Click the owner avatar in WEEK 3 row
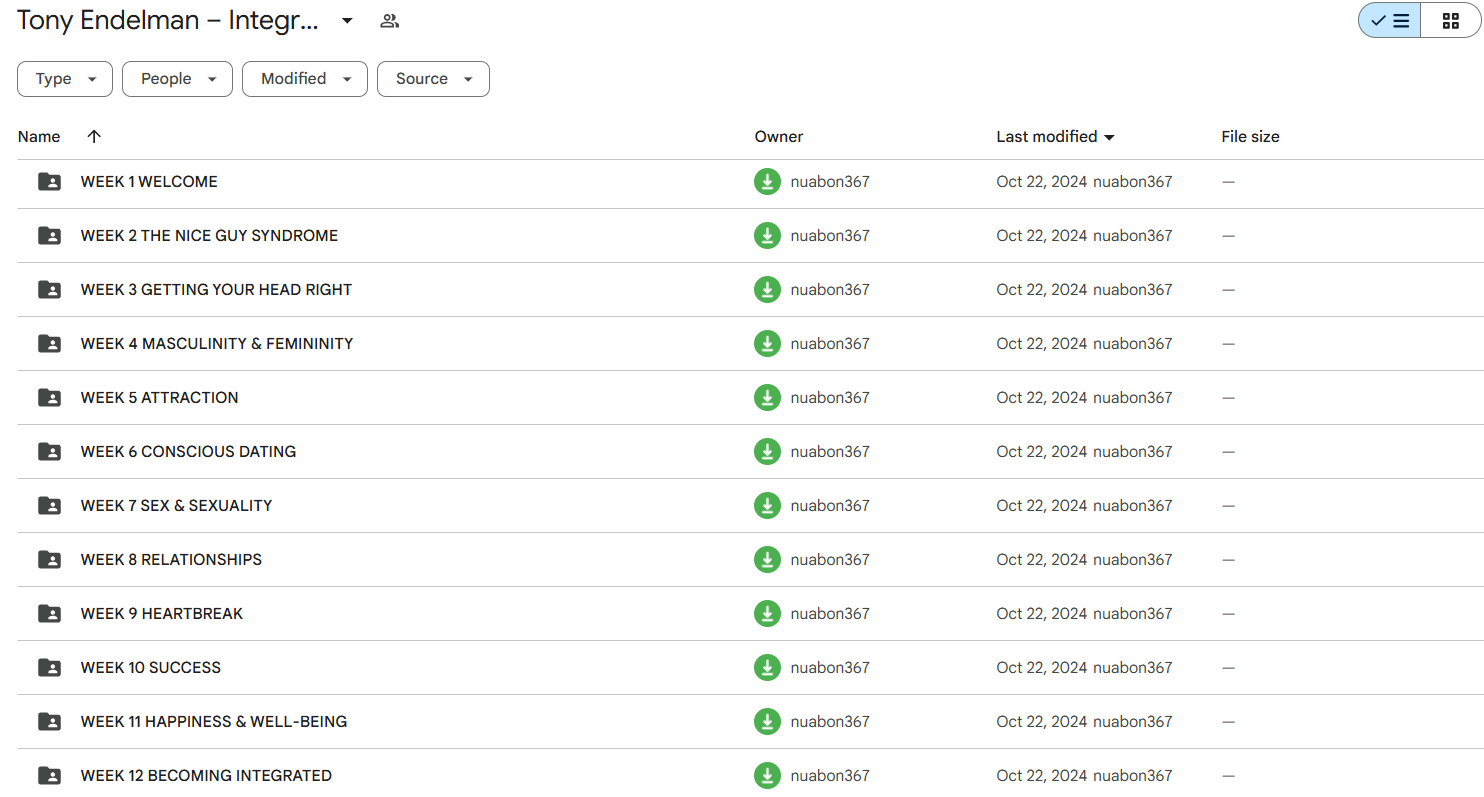 [767, 290]
